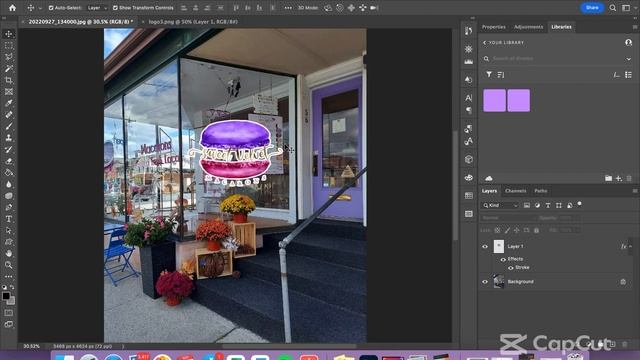This screenshot has height=360, width=640.
Task: Open Libraries panel menu
Action: 635,27
